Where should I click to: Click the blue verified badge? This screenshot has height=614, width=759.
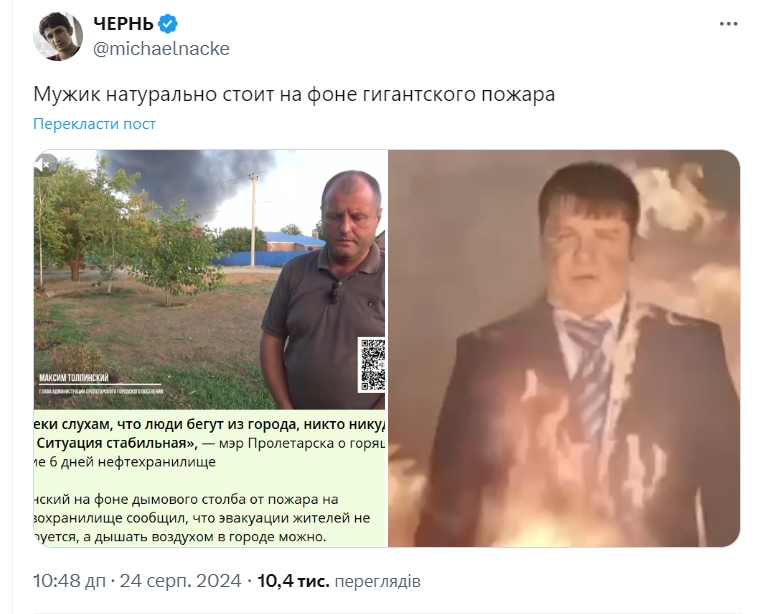tap(168, 23)
